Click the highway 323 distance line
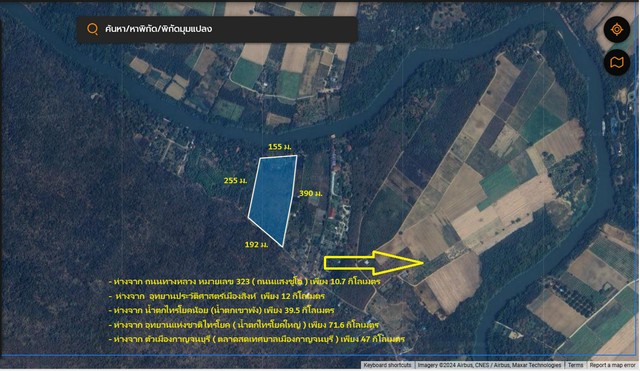Image resolution: width=640 pixels, height=371 pixels. pos(244,282)
